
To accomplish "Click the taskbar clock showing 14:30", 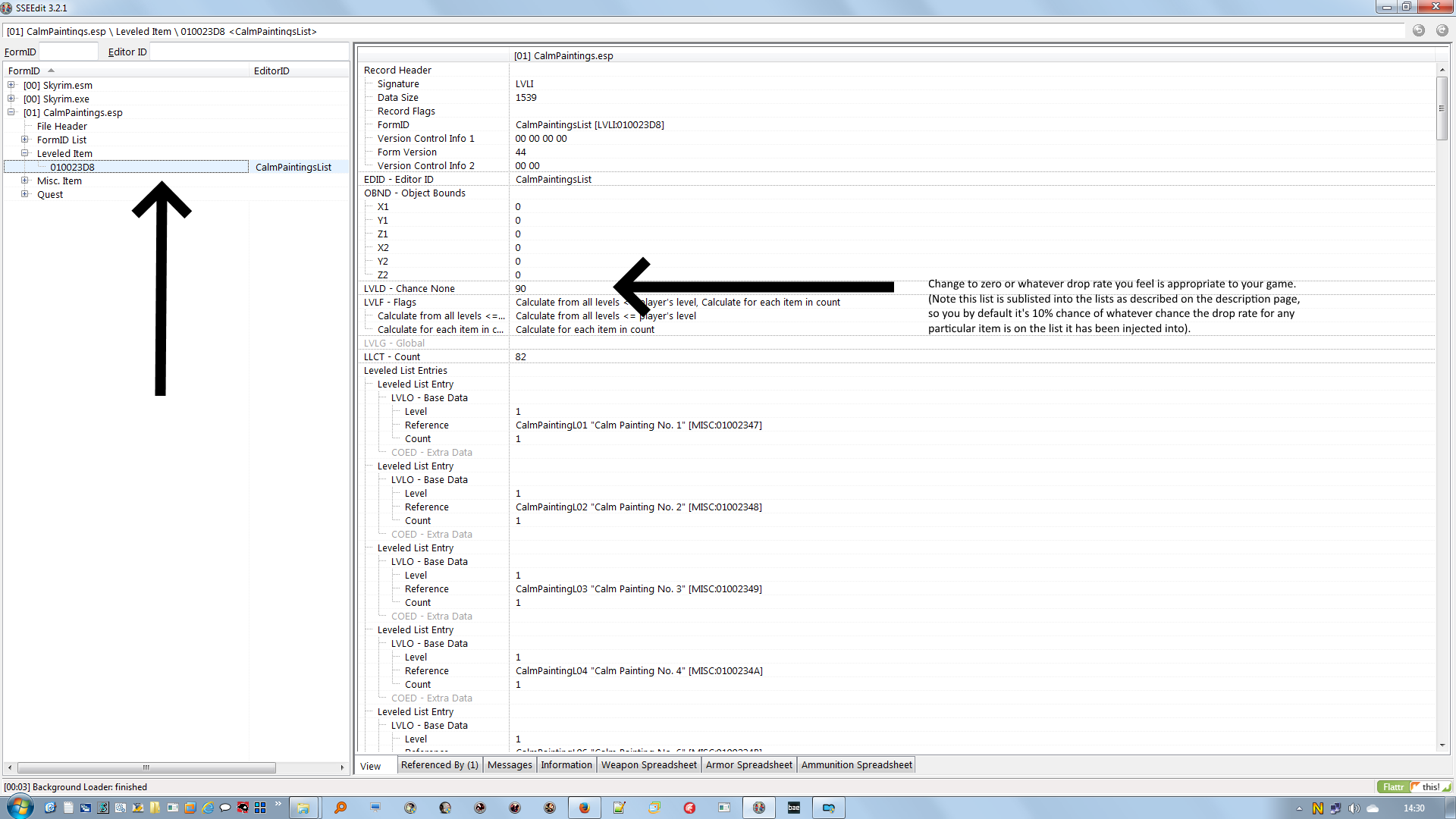I will click(x=1414, y=808).
